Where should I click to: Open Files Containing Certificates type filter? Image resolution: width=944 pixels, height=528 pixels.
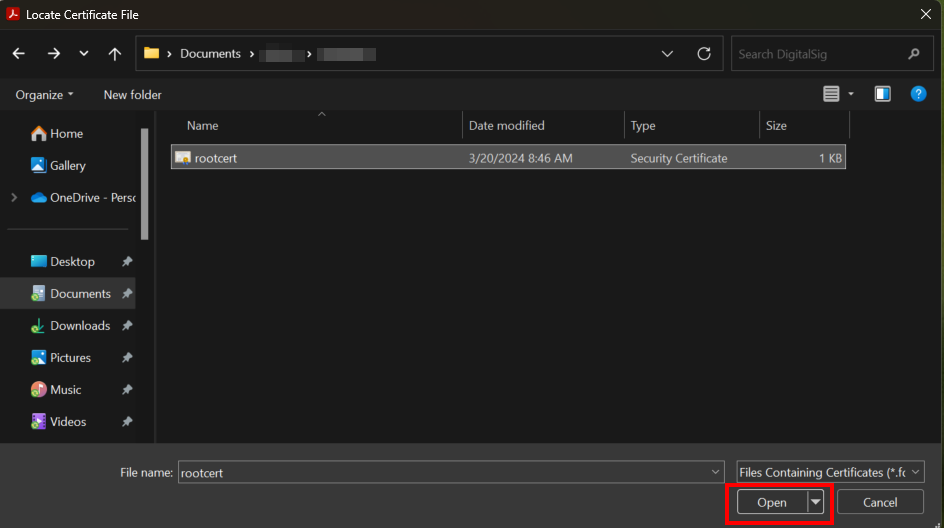830,472
